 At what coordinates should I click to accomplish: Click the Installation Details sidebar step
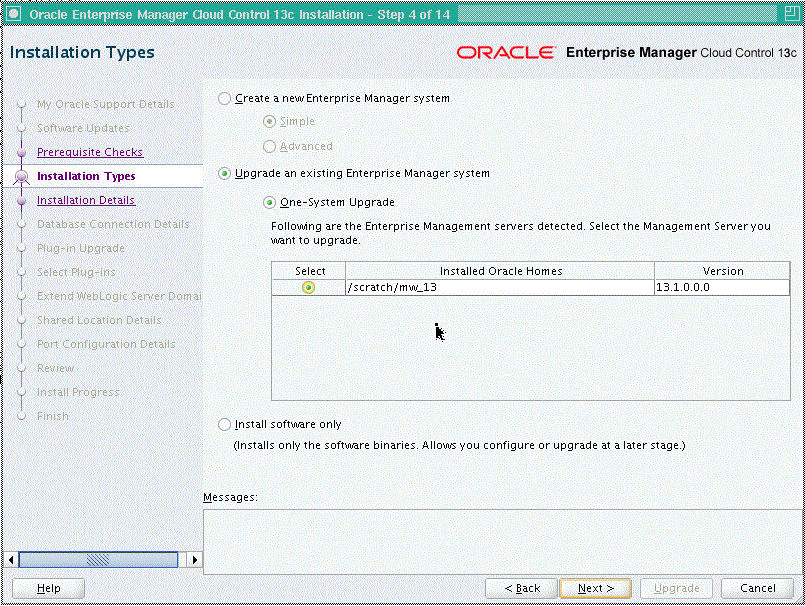click(x=22, y=200)
